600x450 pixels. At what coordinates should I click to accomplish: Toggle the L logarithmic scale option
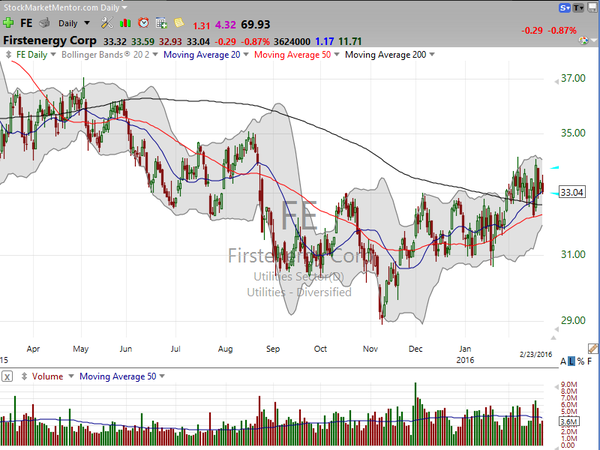571,361
